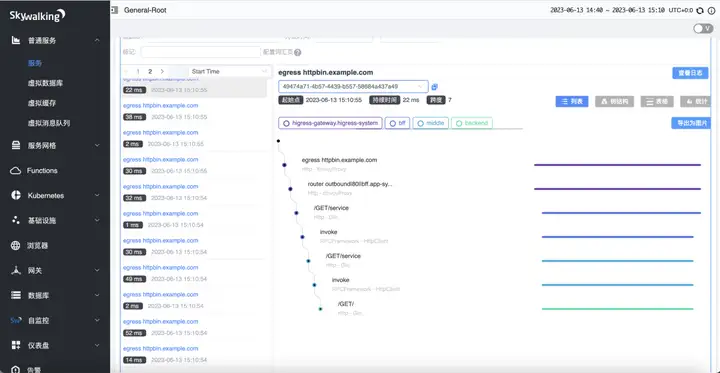The image size is (720, 373).
Task: Click the help icon beside 配置词汇页
Action: pos(298,52)
